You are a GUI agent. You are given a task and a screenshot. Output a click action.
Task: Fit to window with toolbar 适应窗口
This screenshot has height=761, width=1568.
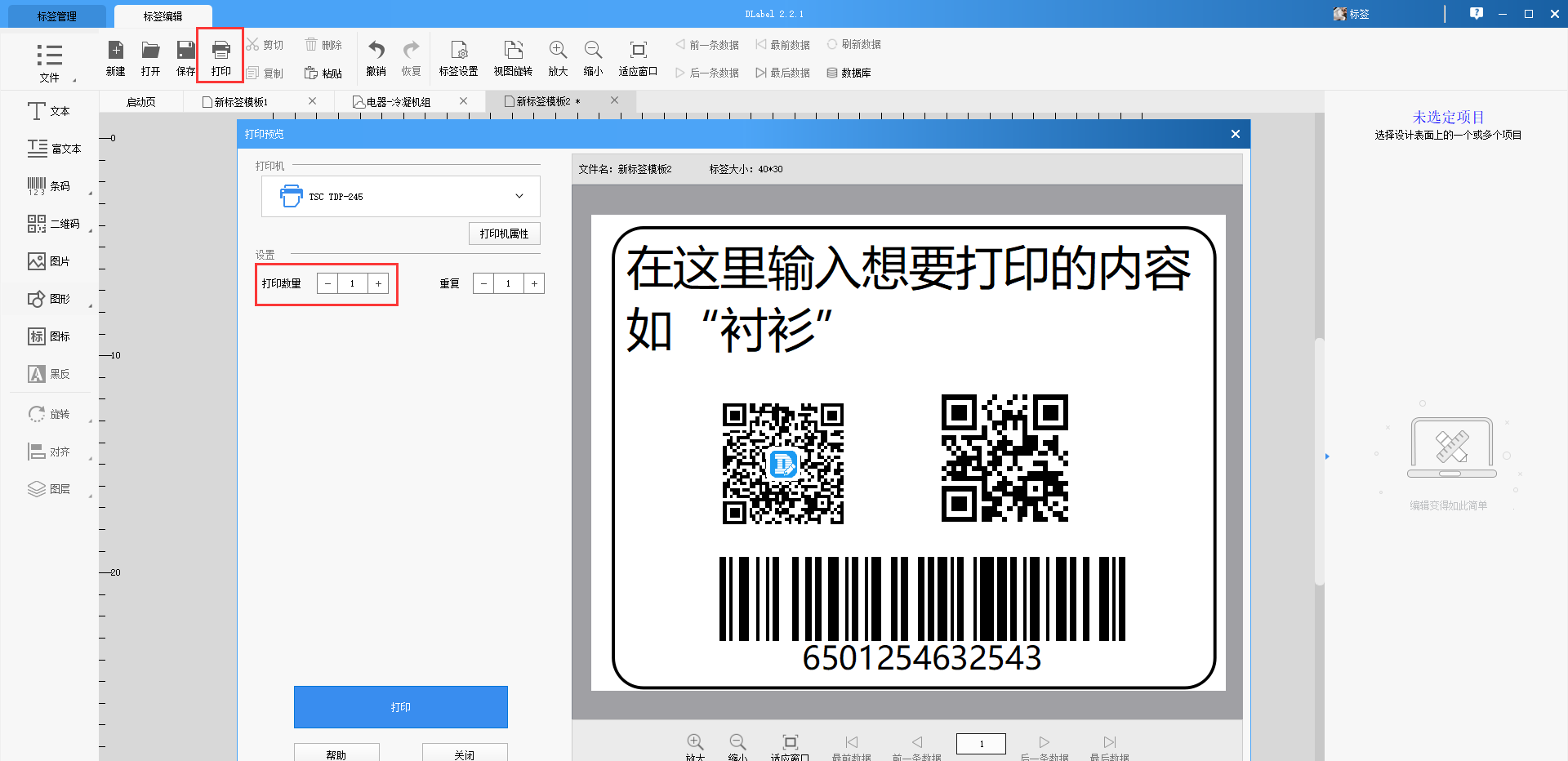pos(638,59)
